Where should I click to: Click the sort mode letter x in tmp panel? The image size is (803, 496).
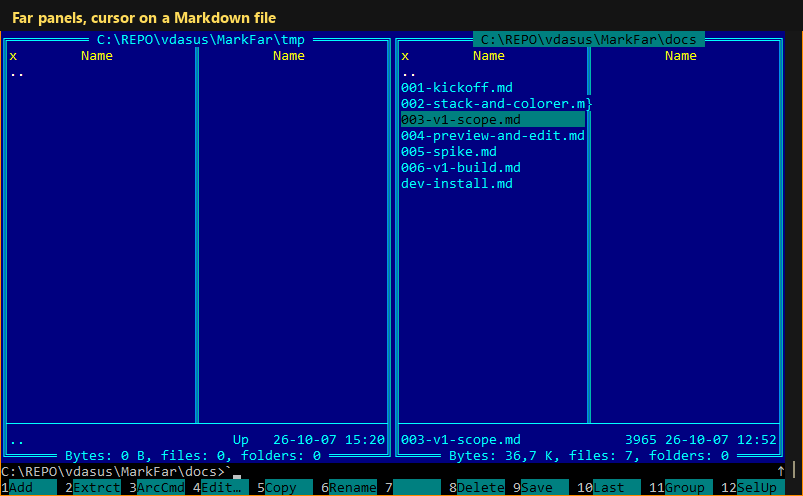(x=13, y=56)
